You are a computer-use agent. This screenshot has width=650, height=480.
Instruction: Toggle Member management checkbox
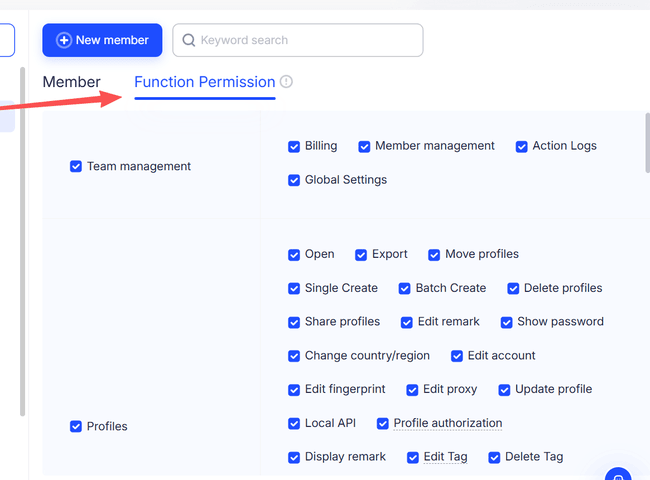[364, 147]
